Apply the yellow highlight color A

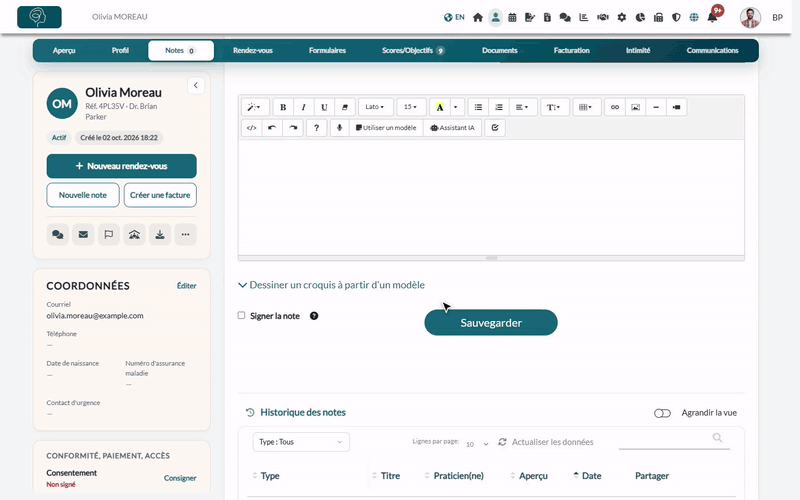[440, 107]
